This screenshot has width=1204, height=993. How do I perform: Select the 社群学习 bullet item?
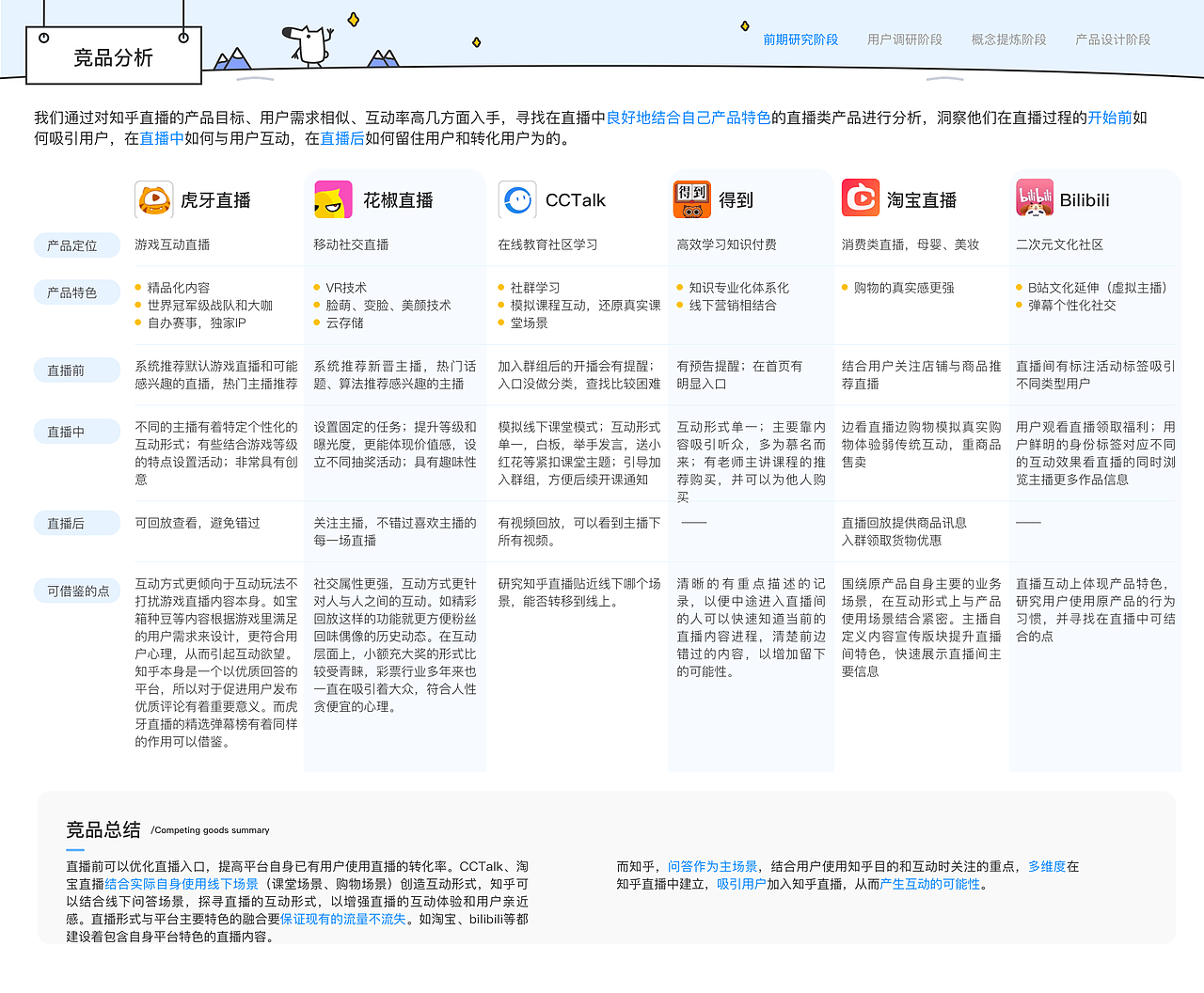click(535, 288)
